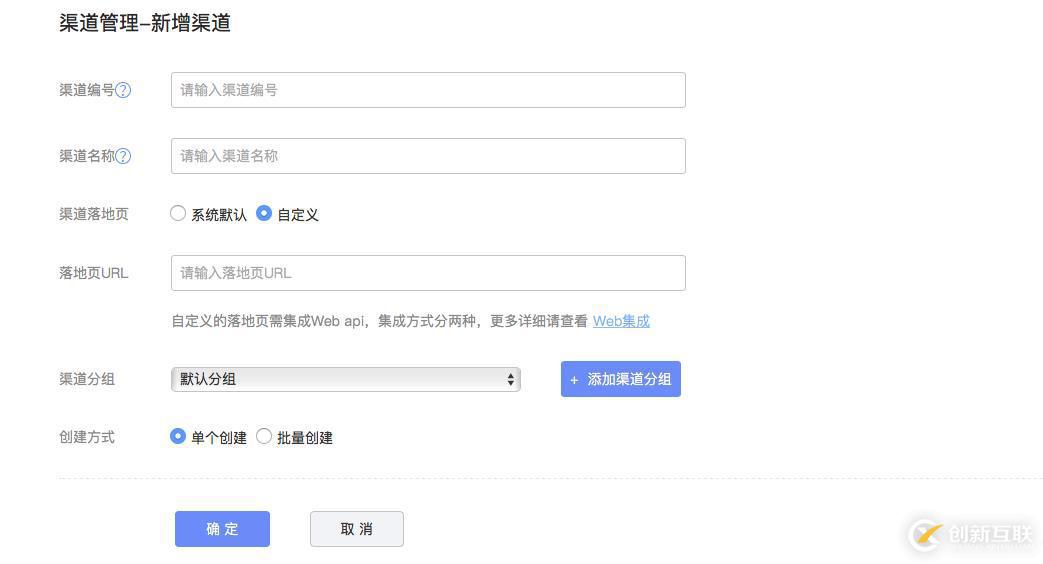
Task: Click the arrows on the 渠道分组 select
Action: (x=510, y=379)
